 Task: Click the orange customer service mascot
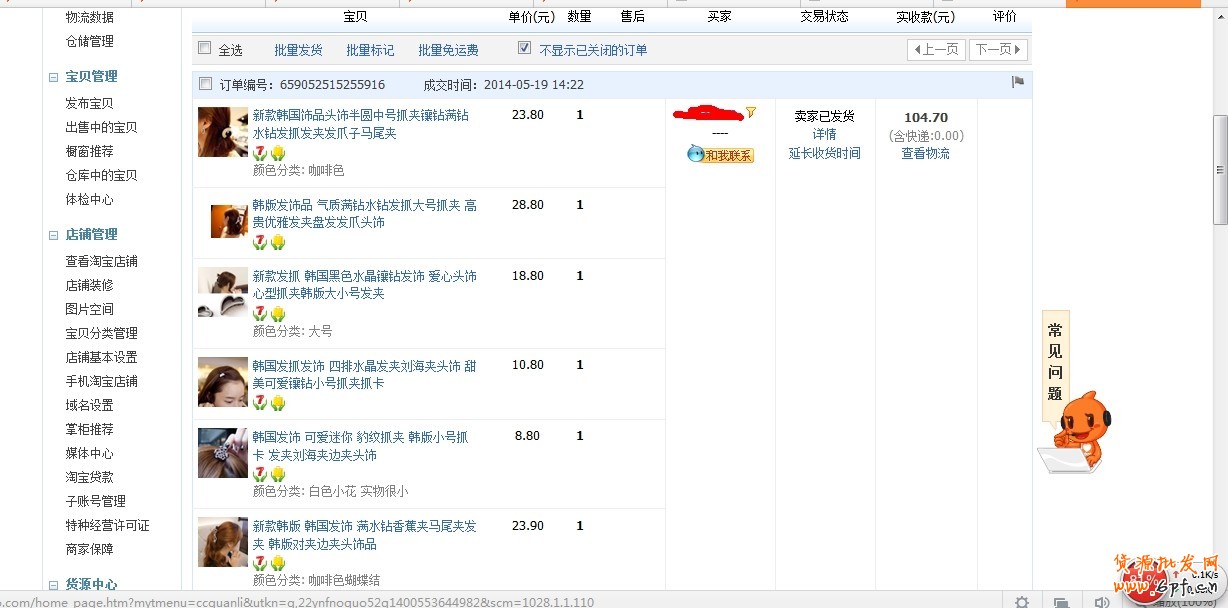[x=1078, y=430]
